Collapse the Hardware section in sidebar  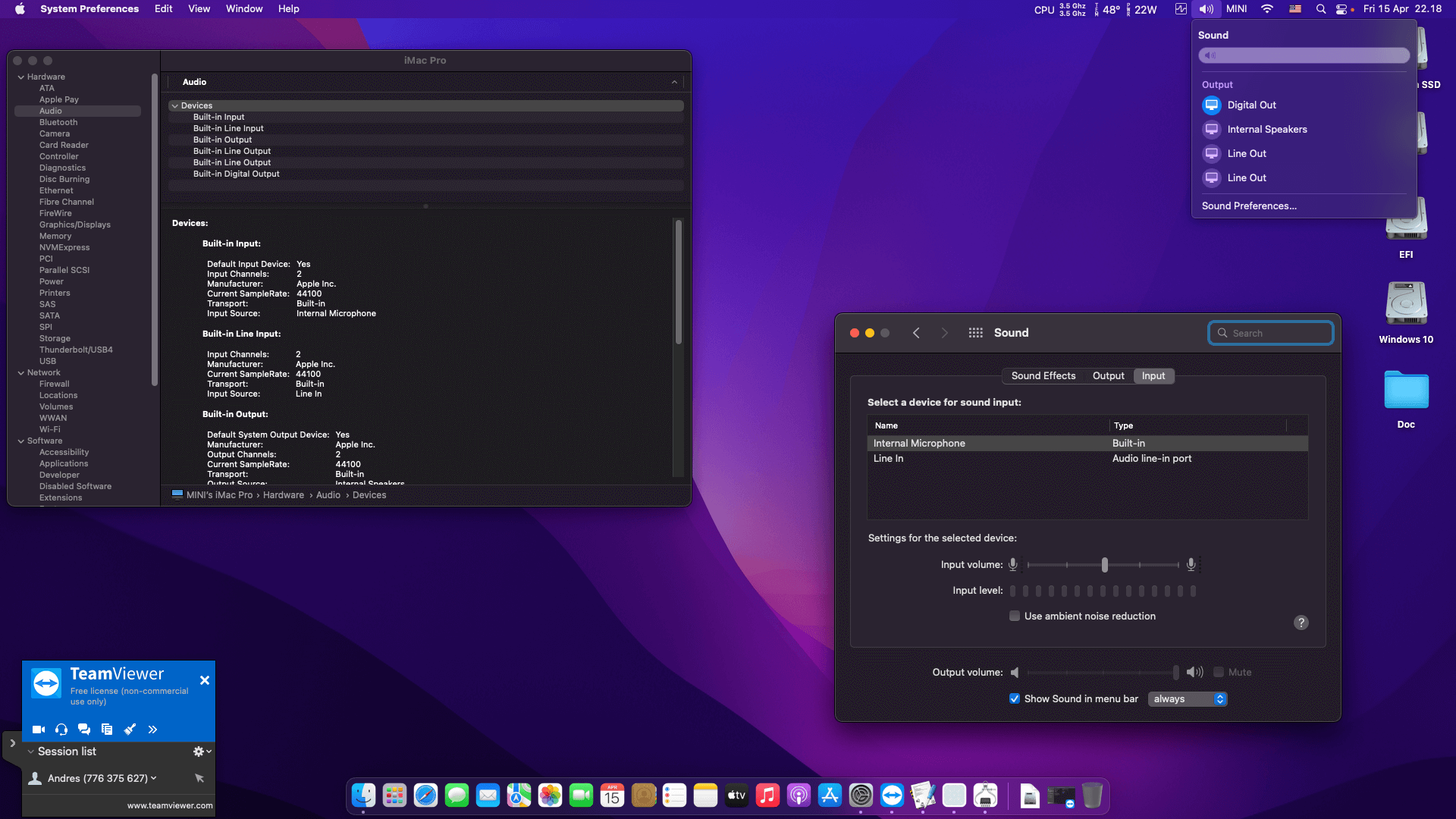pyautogui.click(x=21, y=77)
